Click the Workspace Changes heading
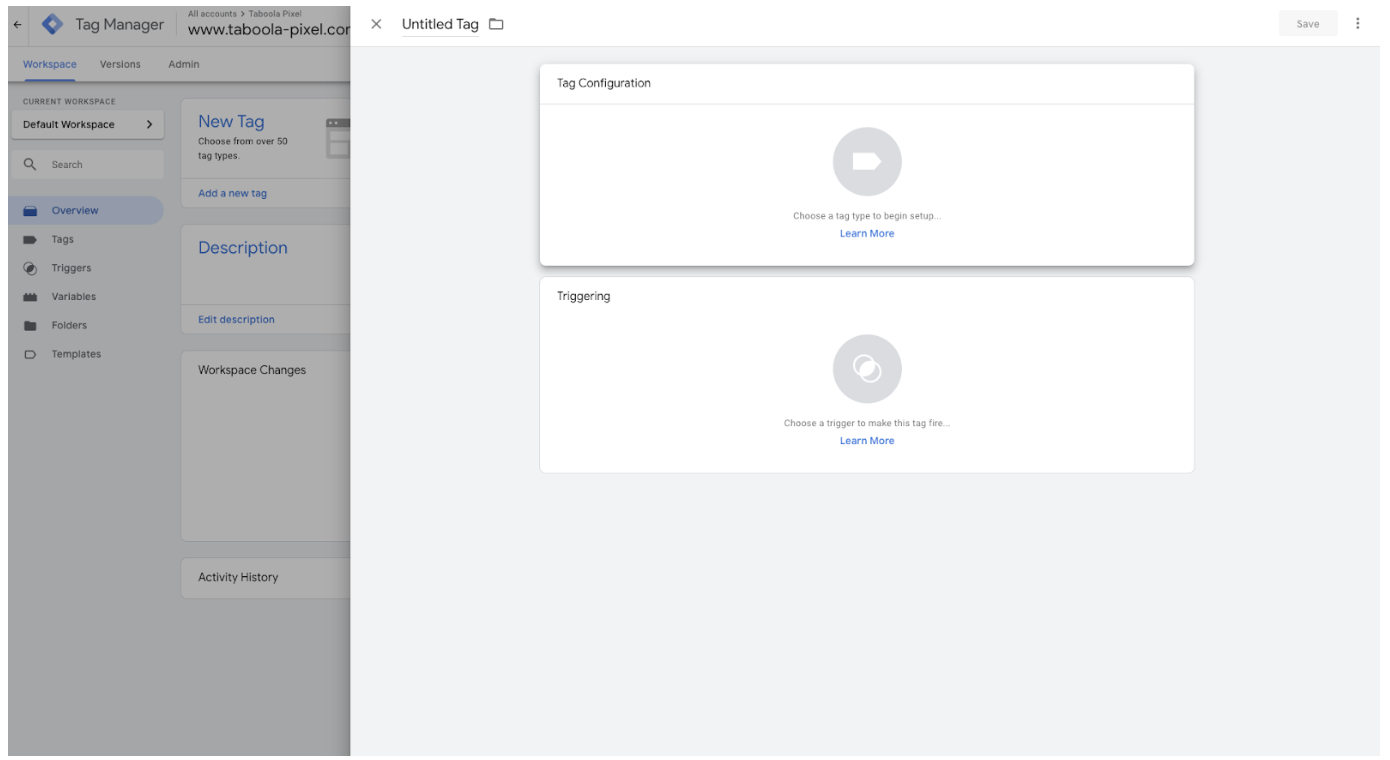 point(252,370)
